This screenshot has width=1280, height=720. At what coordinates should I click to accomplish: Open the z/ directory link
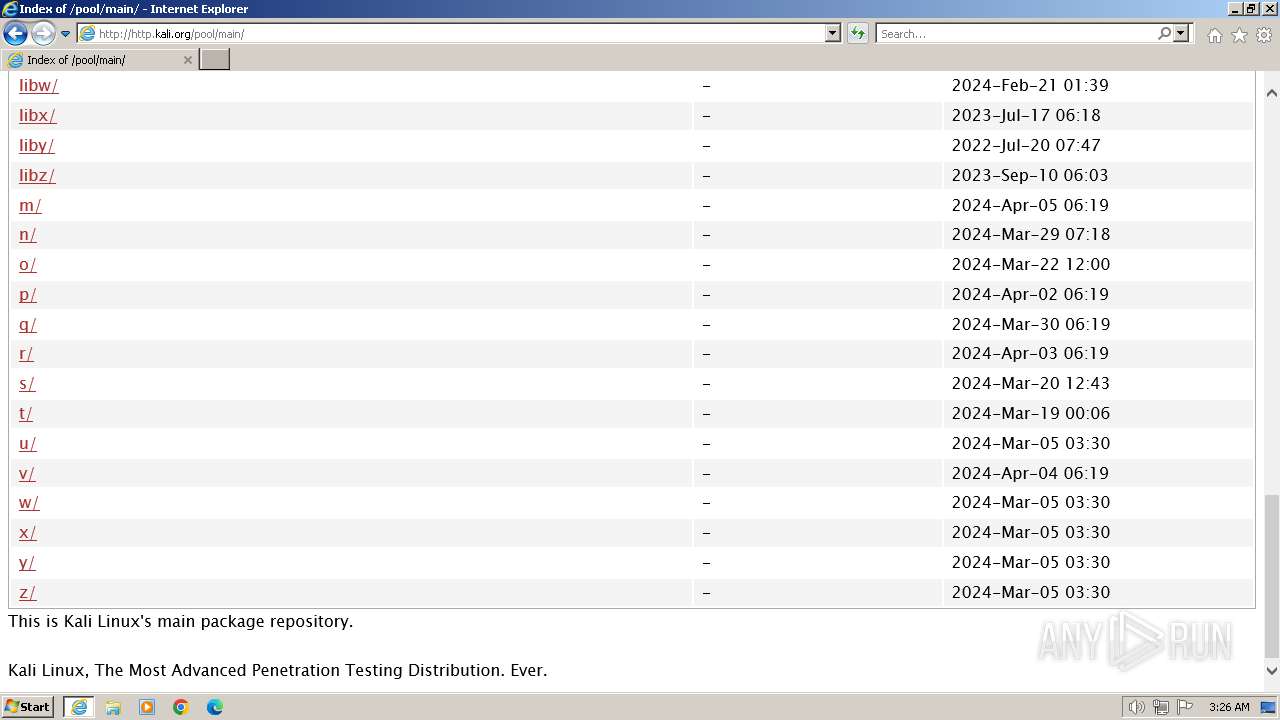pyautogui.click(x=27, y=592)
